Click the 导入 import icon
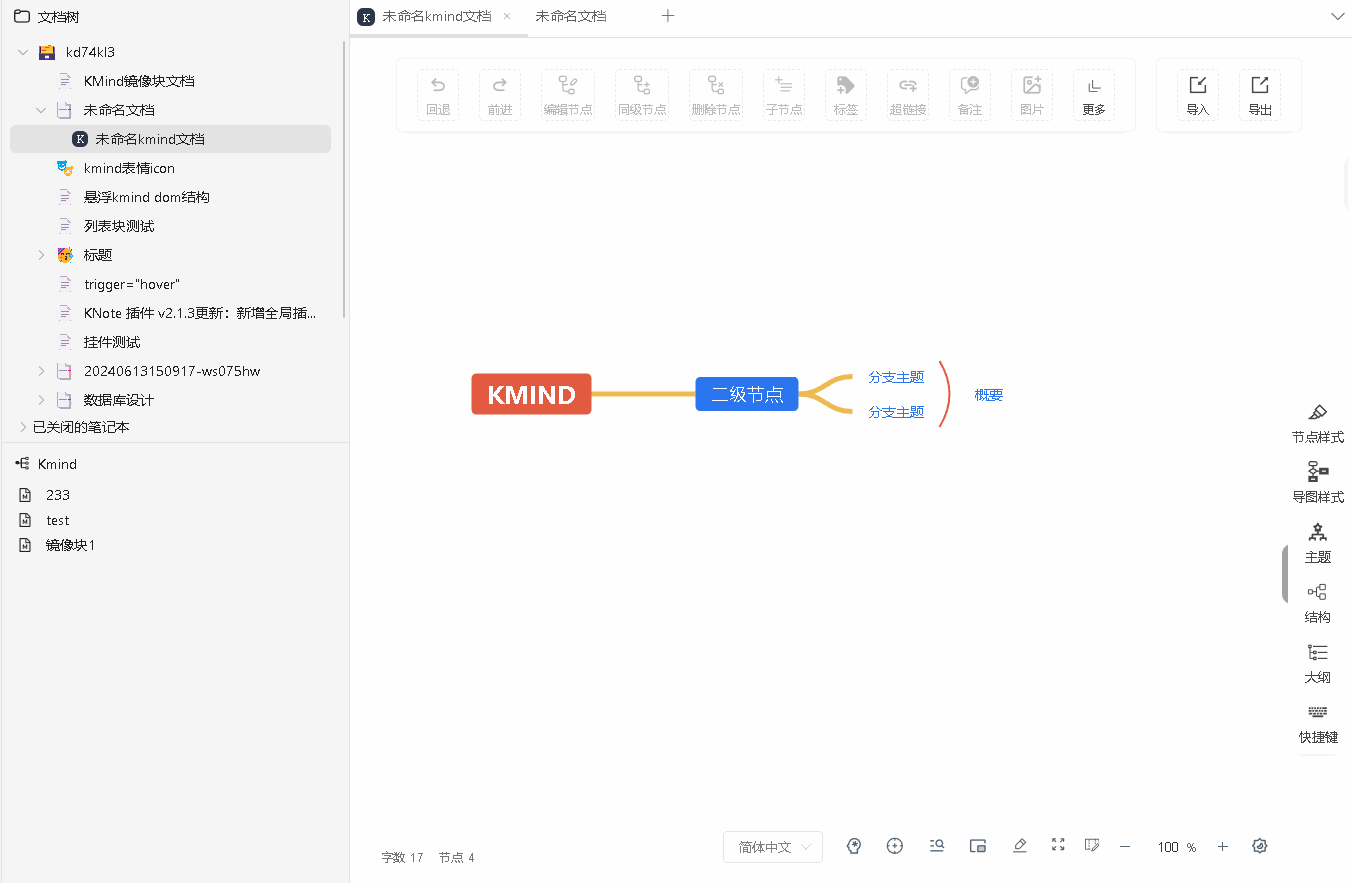This screenshot has width=1352, height=883. click(1197, 95)
